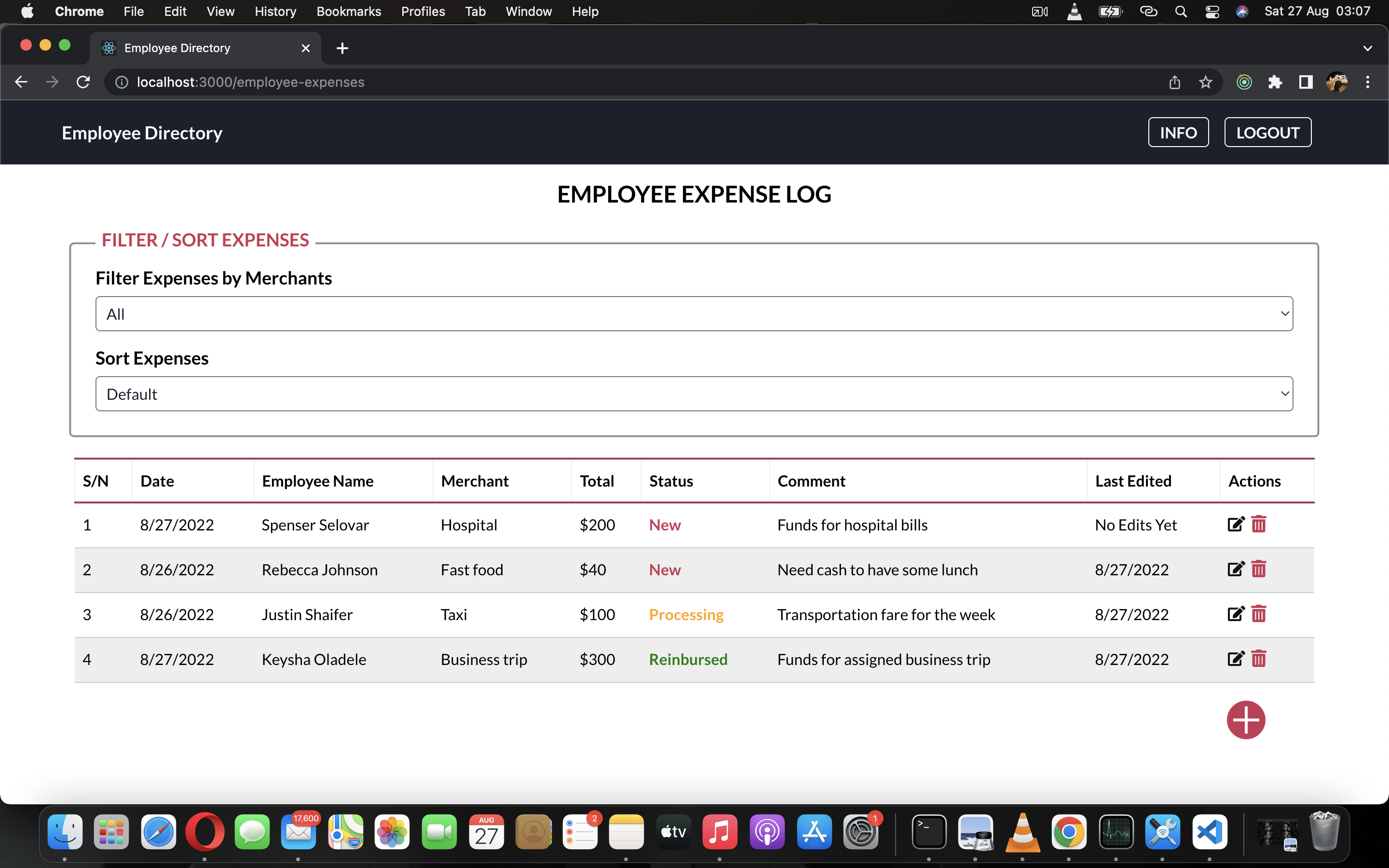
Task: Launch Visual Studio Code from the dock
Action: [1210, 831]
